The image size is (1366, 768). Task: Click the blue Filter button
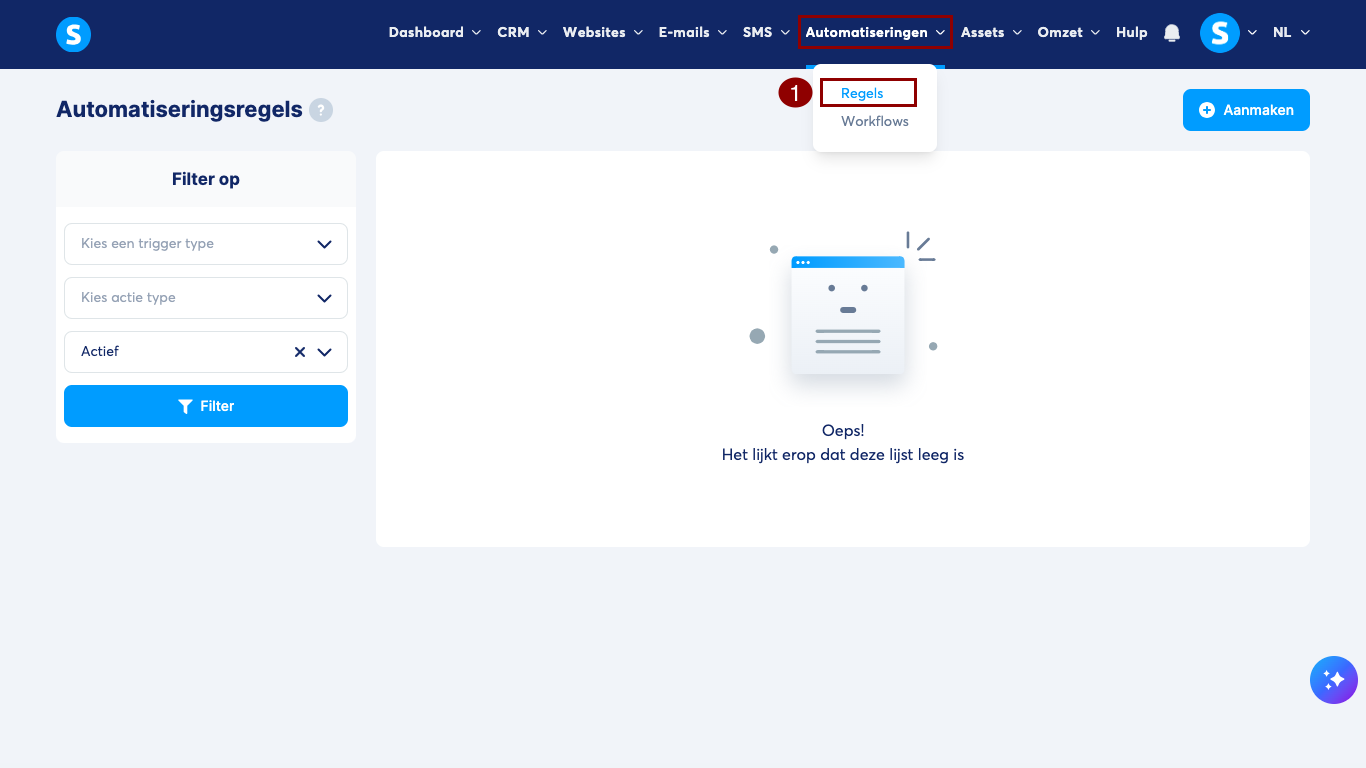click(206, 406)
